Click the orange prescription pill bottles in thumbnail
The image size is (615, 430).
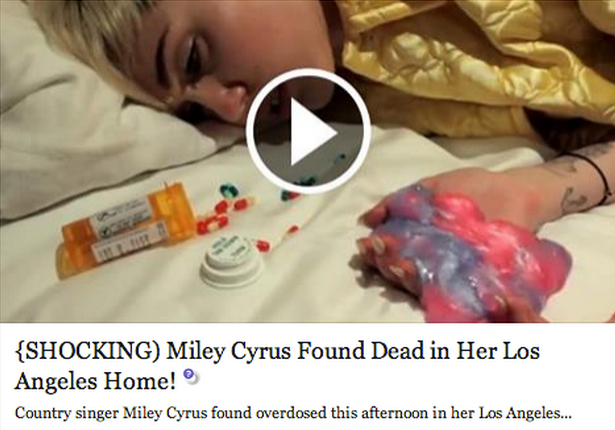click(x=127, y=232)
